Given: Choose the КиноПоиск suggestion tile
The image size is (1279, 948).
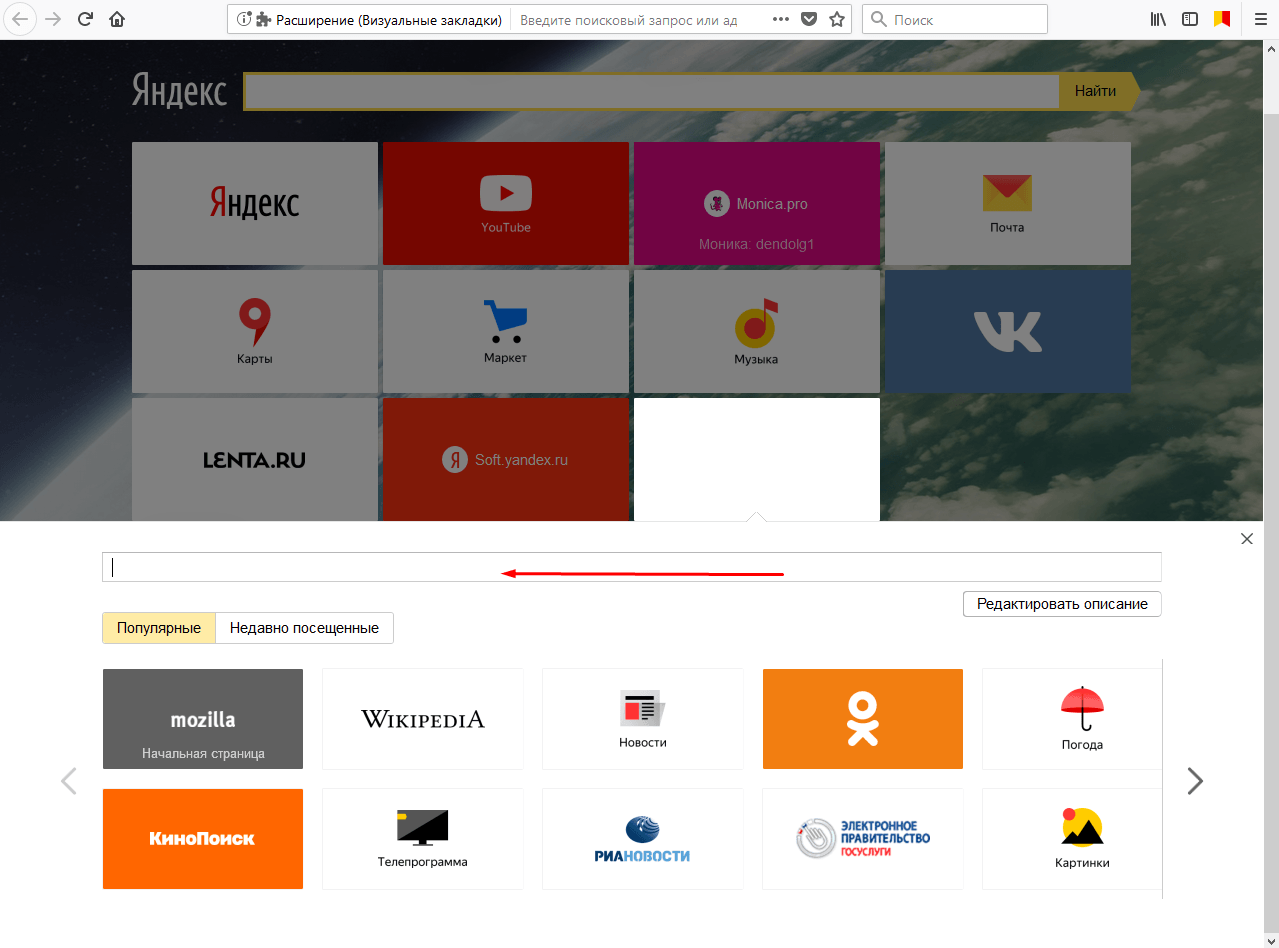Looking at the screenshot, I should point(203,839).
